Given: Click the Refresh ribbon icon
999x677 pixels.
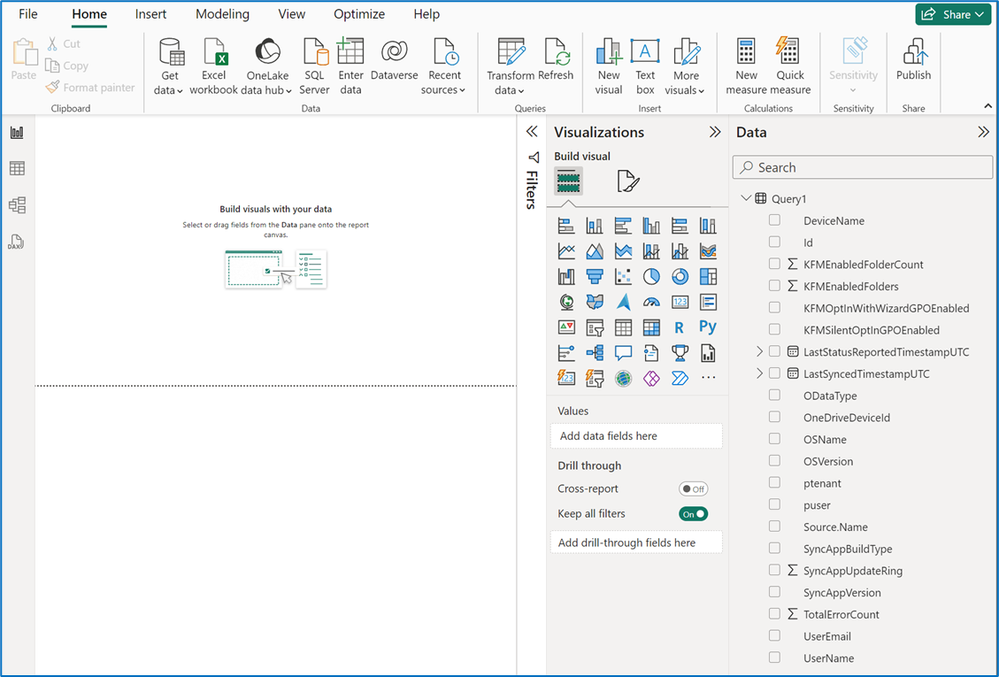Looking at the screenshot, I should 556,59.
